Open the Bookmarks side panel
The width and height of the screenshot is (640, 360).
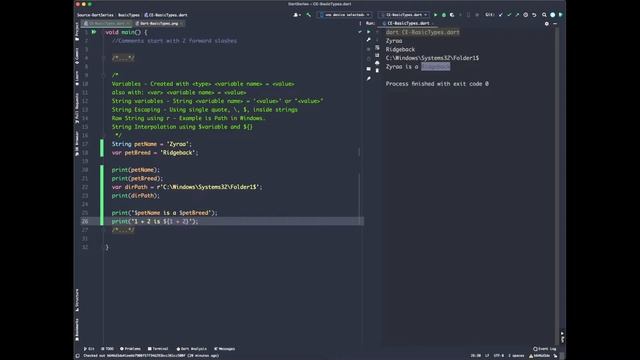pyautogui.click(x=77, y=329)
